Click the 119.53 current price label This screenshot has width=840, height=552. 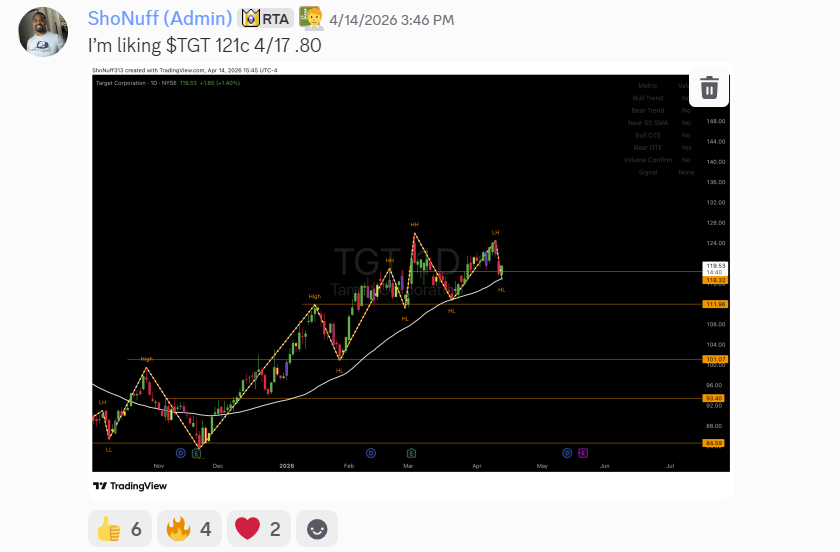[x=715, y=268]
